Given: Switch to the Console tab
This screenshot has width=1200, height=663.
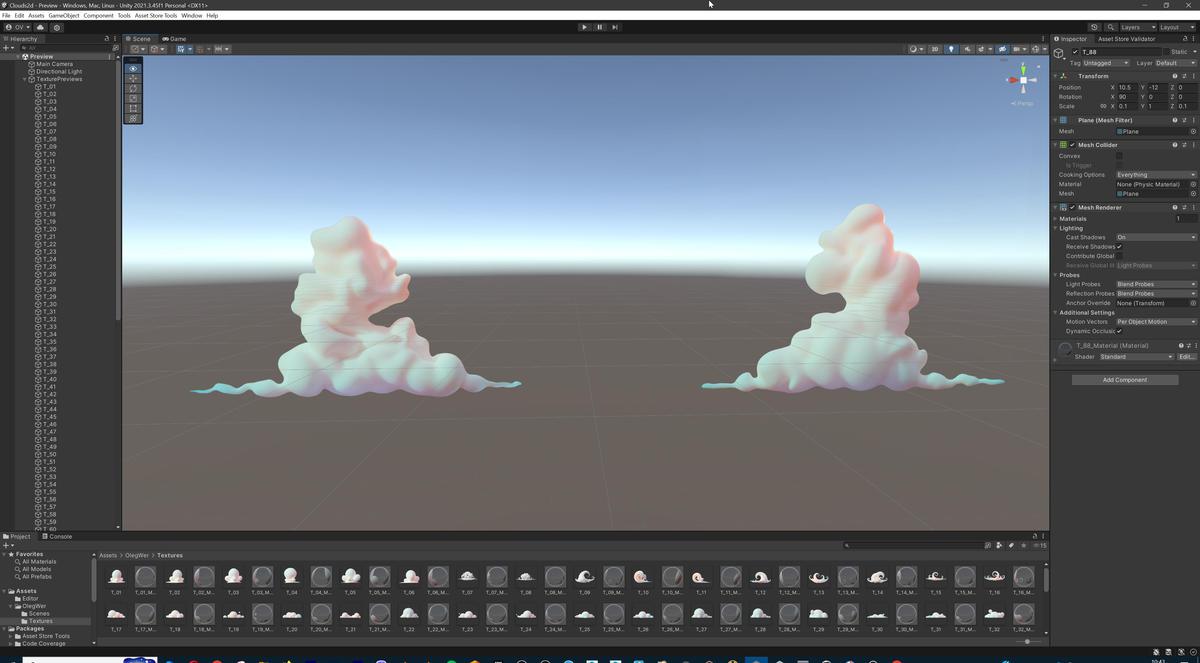Looking at the screenshot, I should tap(58, 536).
